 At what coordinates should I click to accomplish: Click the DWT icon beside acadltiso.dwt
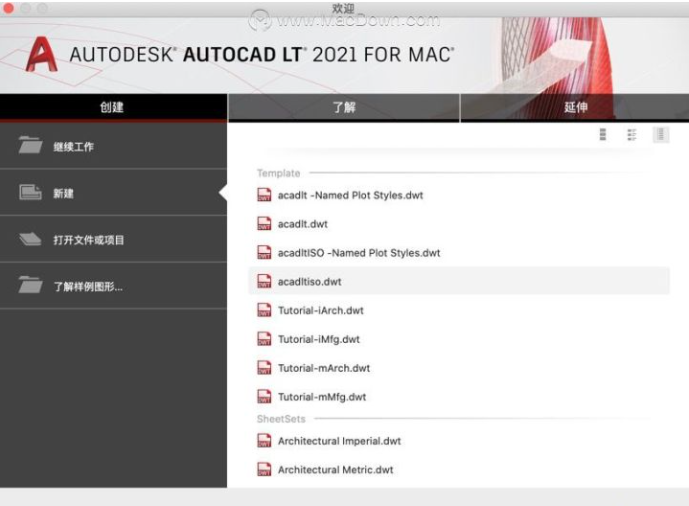click(x=264, y=281)
